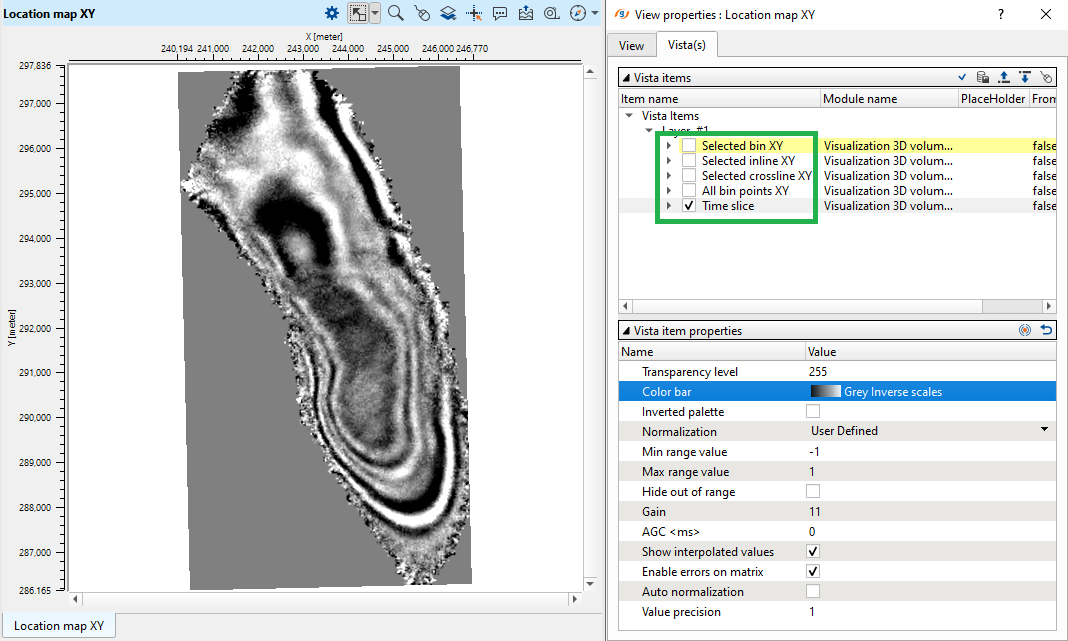Viewport: 1068px width, 641px height.
Task: Expand the Selected inline XY item
Action: [x=669, y=161]
